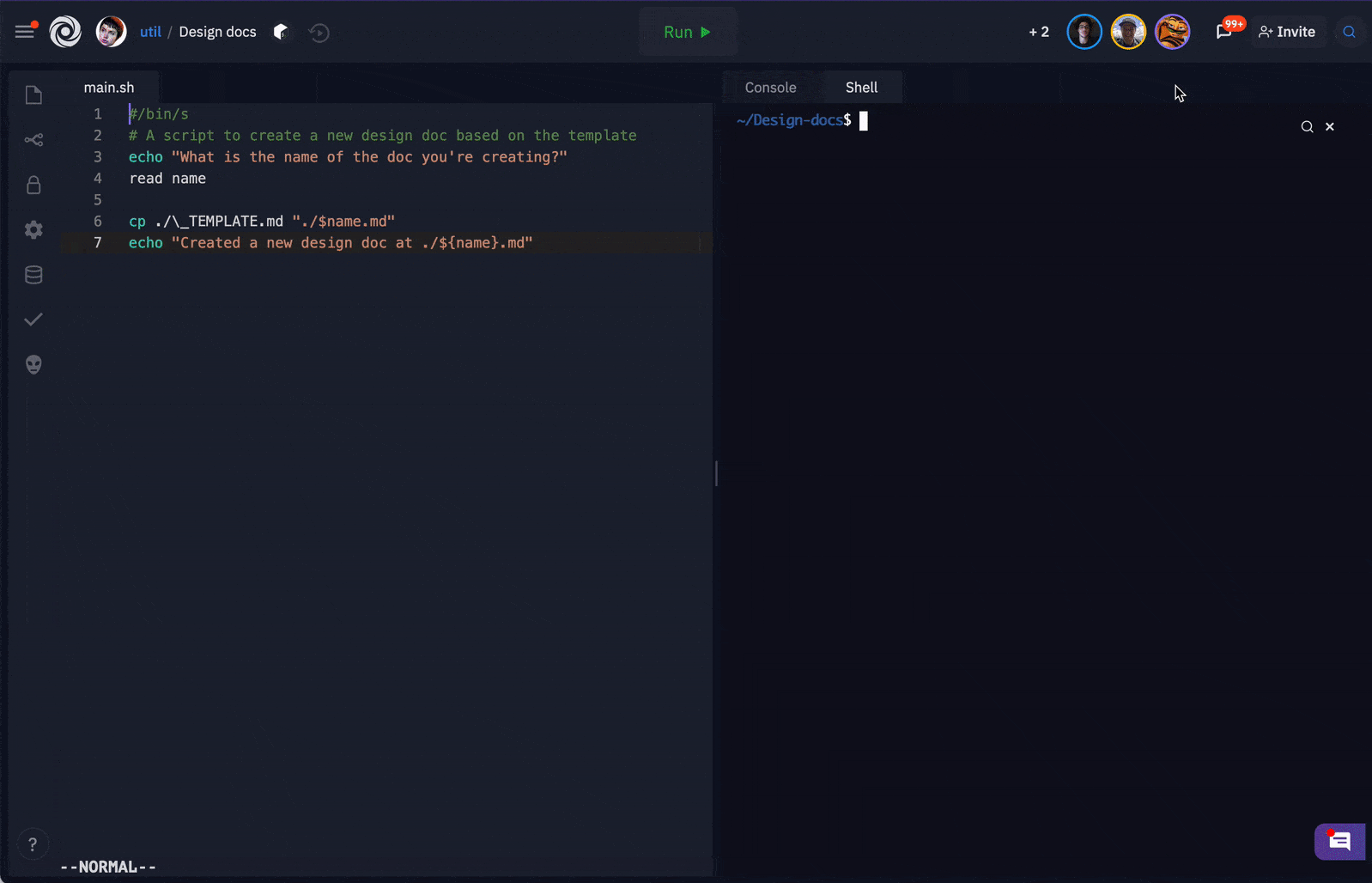Click the Replit logo icon
This screenshot has width=1372, height=883.
pos(65,32)
